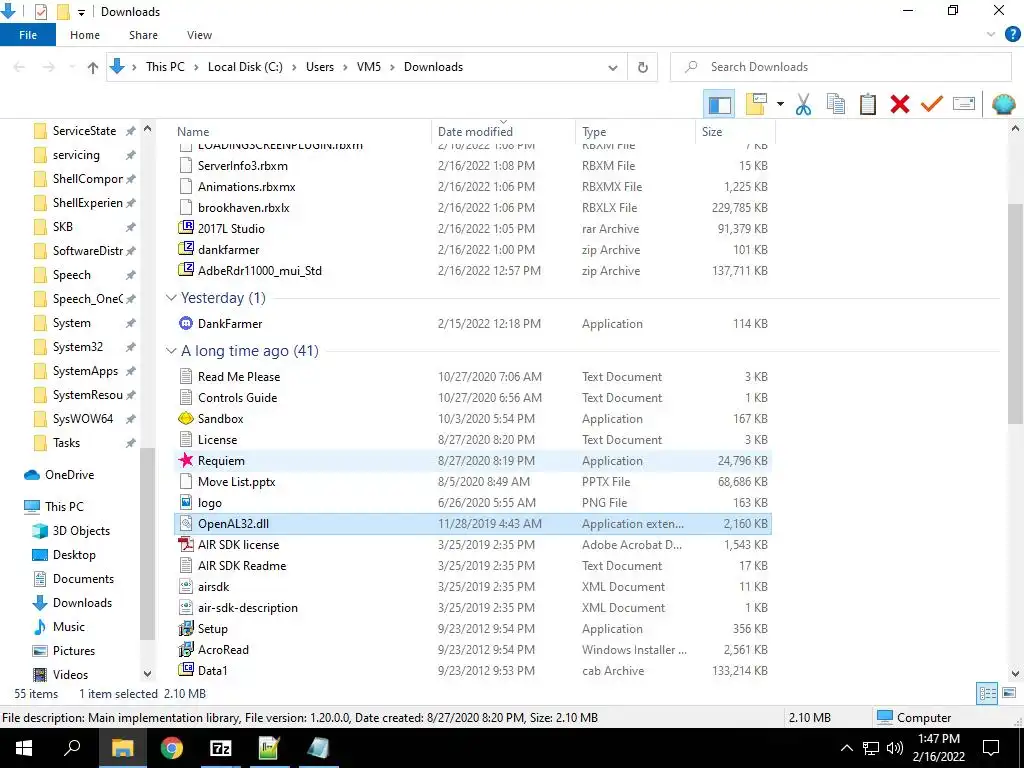The image size is (1024, 768).
Task: Select the 'brookhaven.rbxlx' file
Action: pos(473,207)
